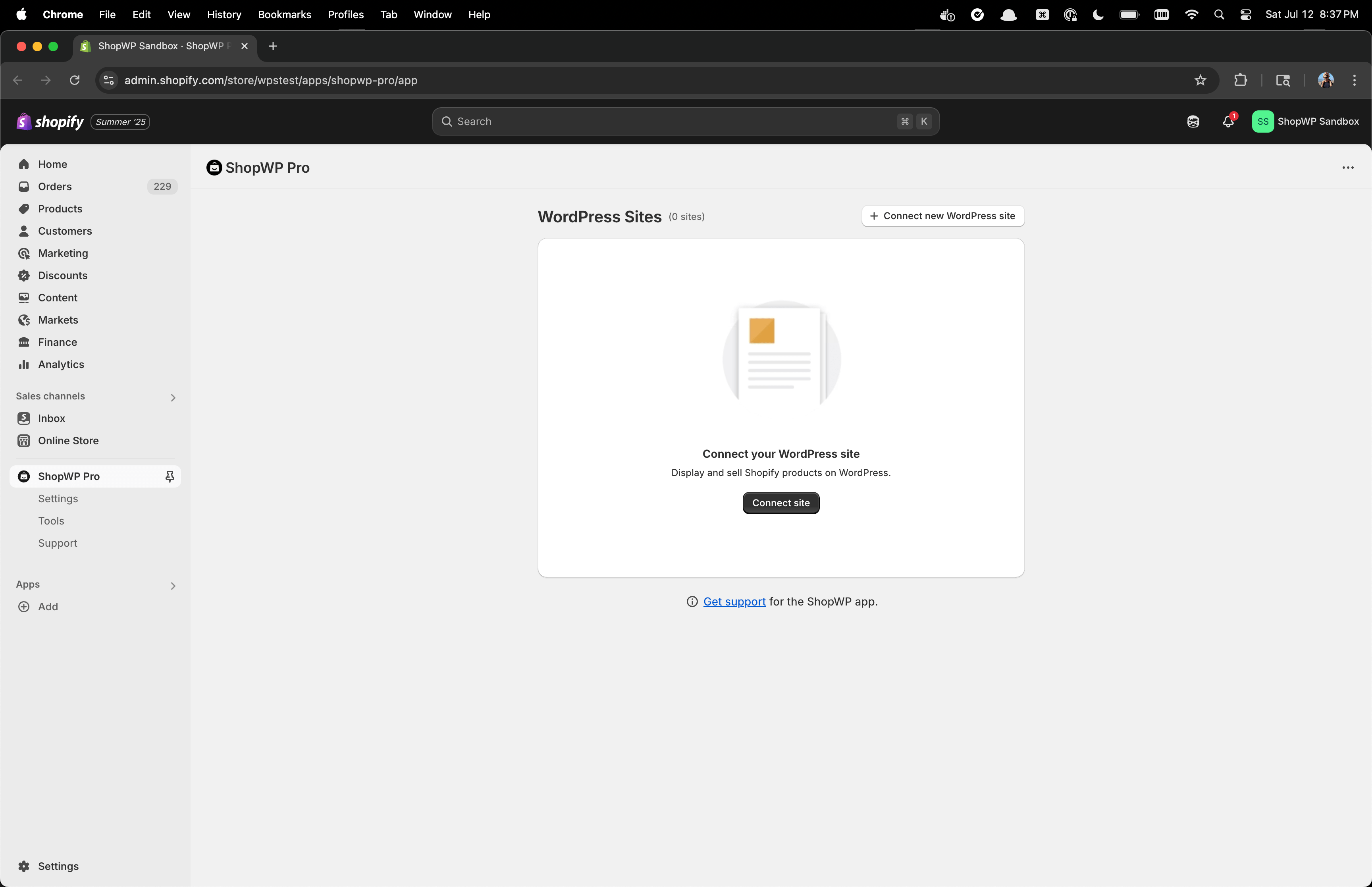Click the Connect site button

pyautogui.click(x=781, y=503)
